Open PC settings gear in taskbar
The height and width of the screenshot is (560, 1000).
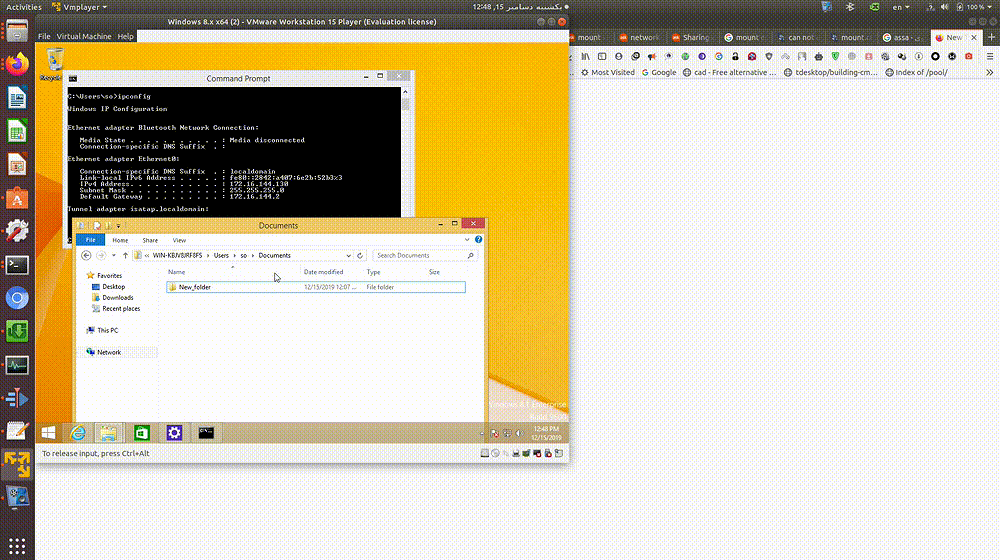pyautogui.click(x=174, y=433)
